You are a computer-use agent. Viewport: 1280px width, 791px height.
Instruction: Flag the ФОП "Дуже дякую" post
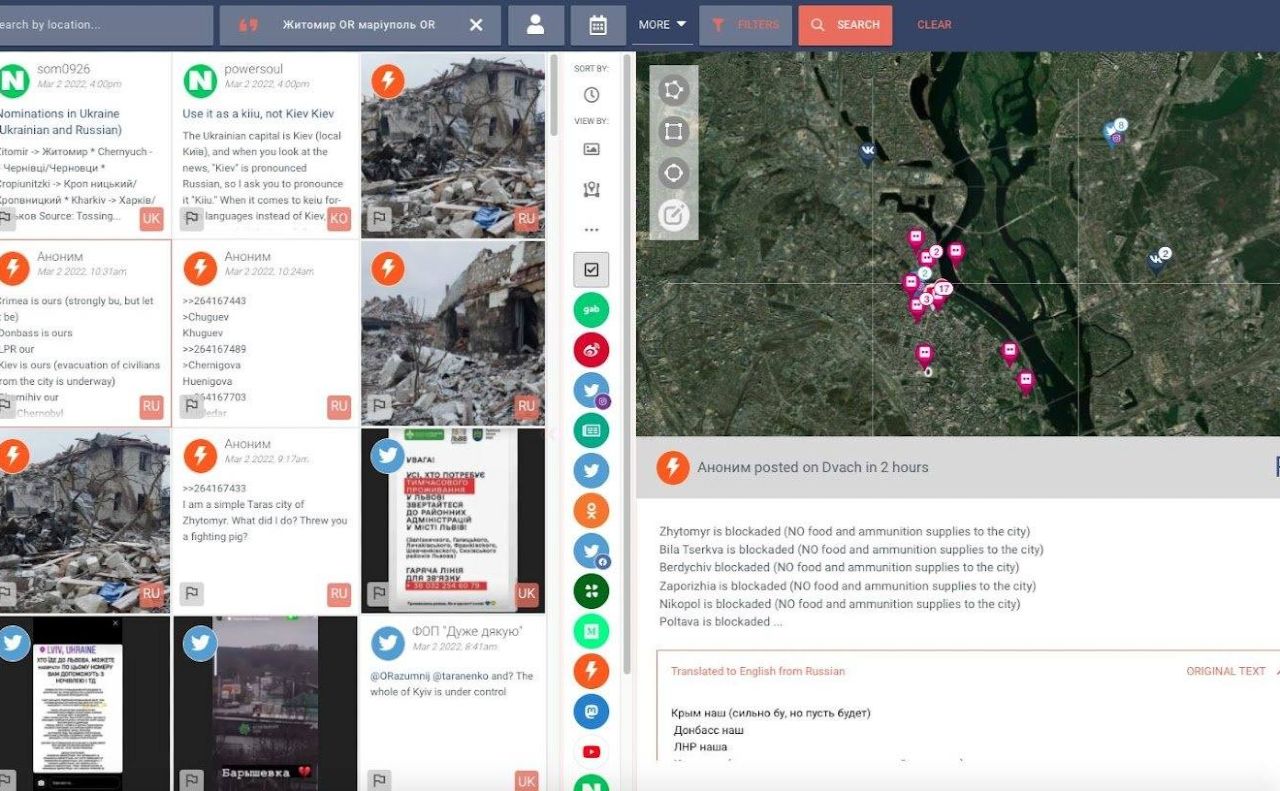pos(379,780)
